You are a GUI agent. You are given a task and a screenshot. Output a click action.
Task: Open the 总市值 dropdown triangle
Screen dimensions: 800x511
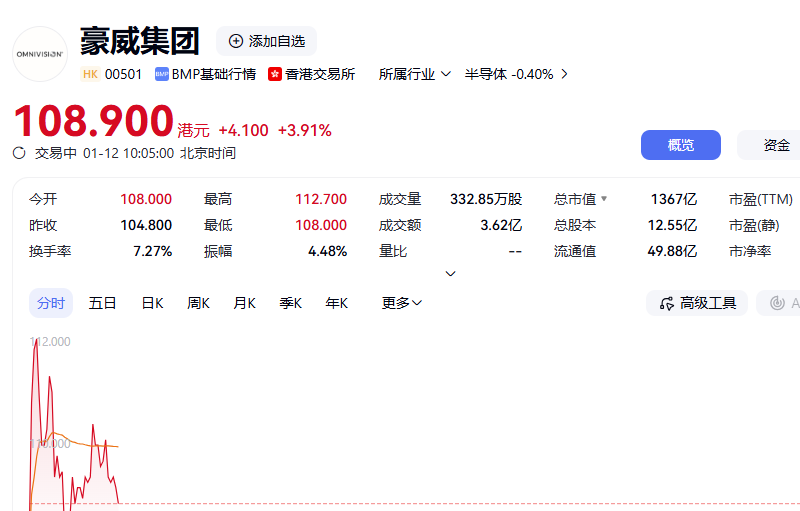coord(604,198)
